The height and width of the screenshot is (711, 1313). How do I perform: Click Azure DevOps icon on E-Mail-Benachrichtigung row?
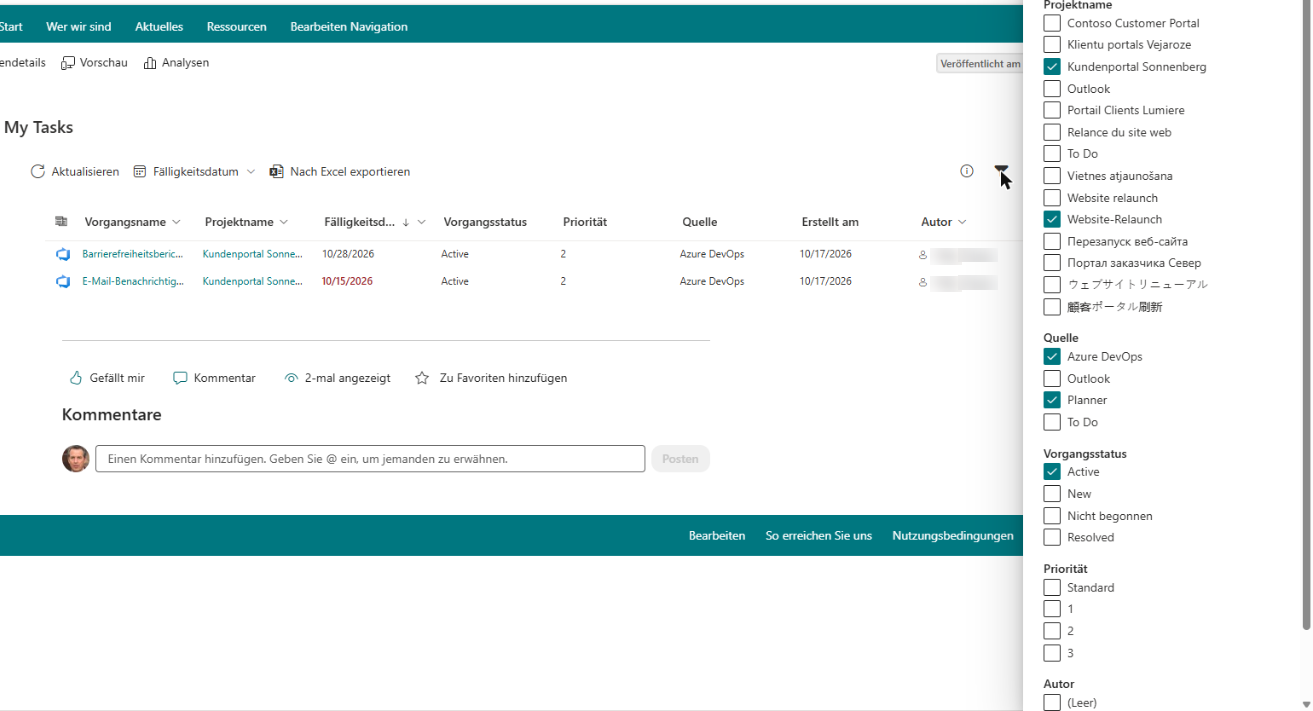63,282
